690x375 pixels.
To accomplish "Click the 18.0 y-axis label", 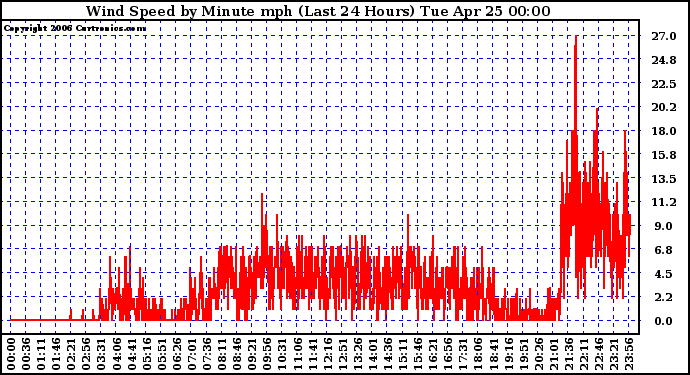I will pyautogui.click(x=664, y=131).
